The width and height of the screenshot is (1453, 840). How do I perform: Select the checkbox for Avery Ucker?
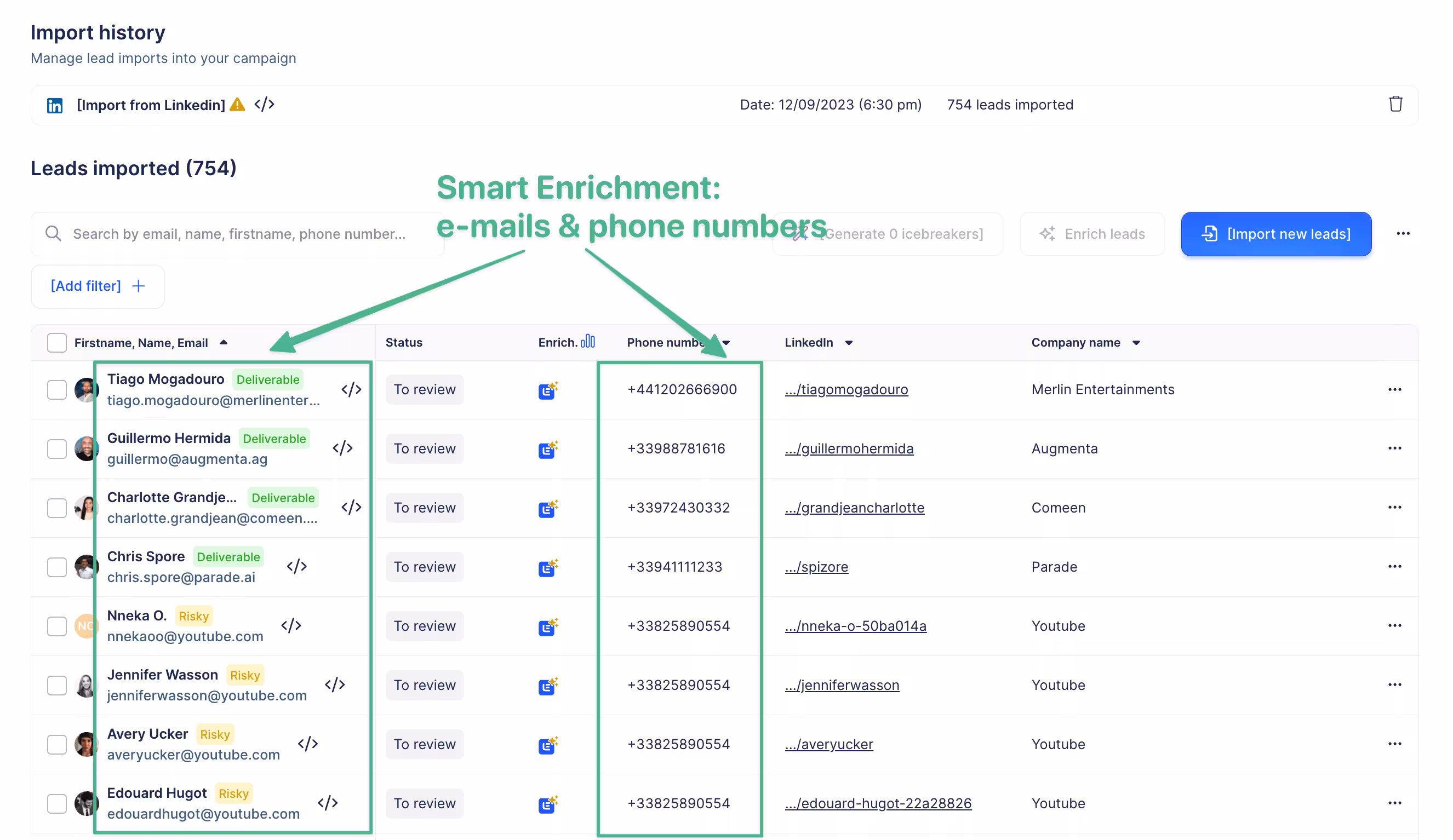[56, 744]
